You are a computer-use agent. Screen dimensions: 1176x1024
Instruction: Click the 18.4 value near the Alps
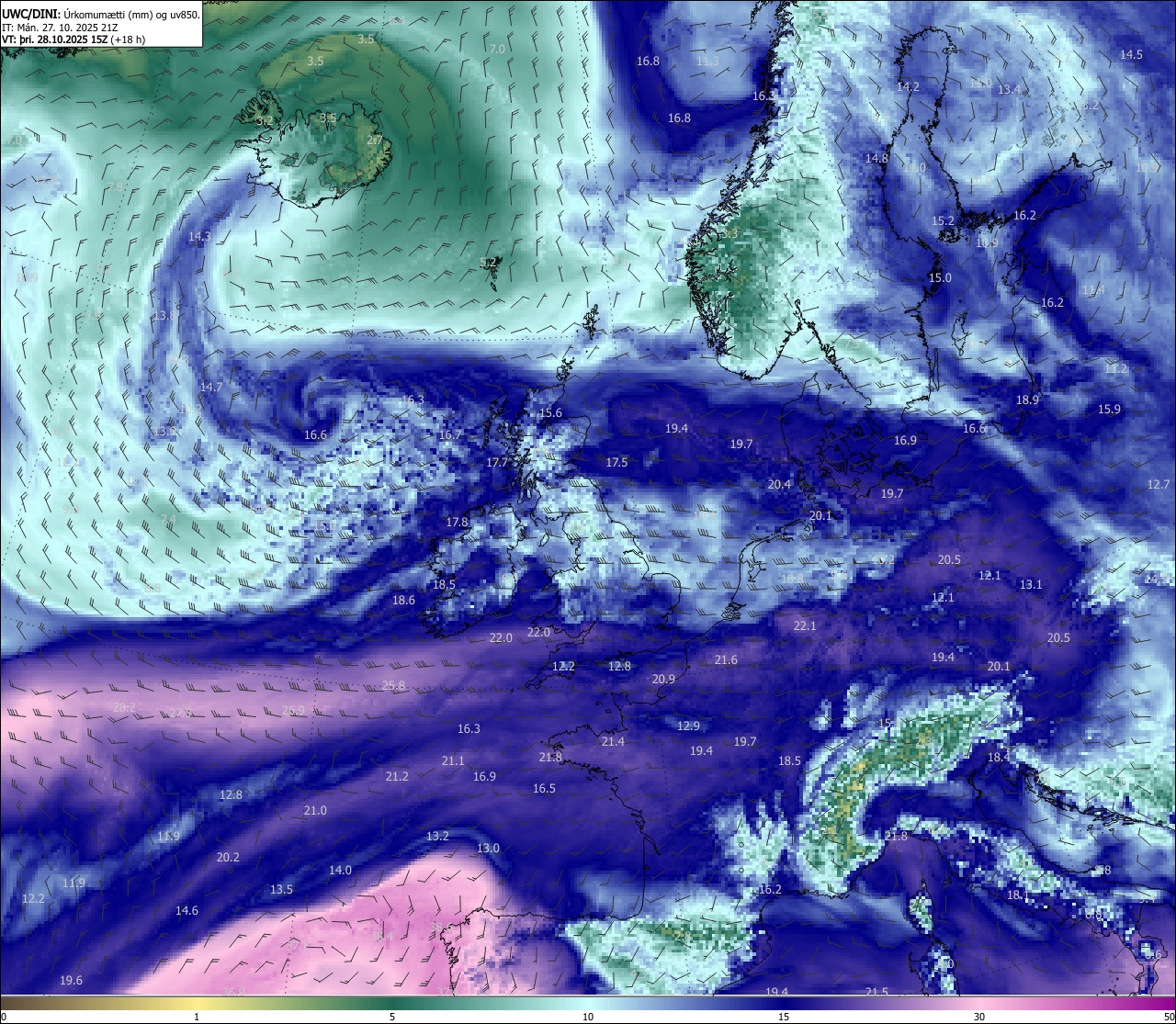[999, 757]
